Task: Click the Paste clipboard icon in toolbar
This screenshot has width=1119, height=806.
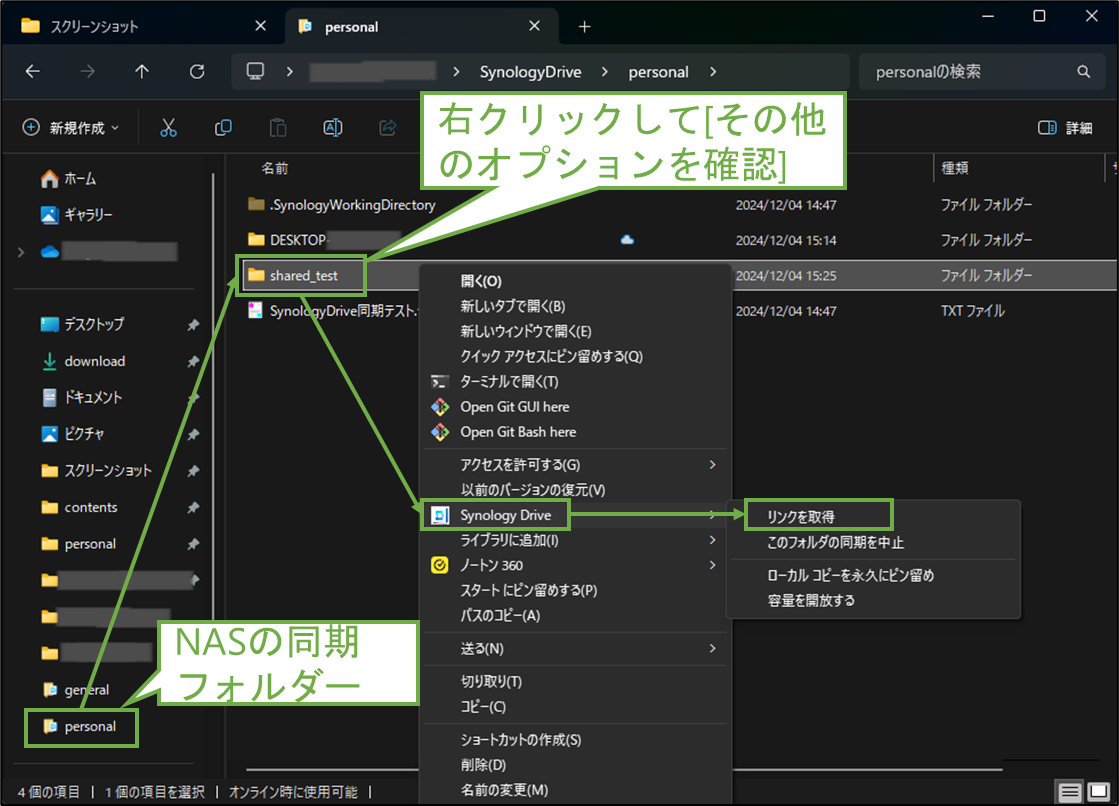Action: [x=278, y=128]
